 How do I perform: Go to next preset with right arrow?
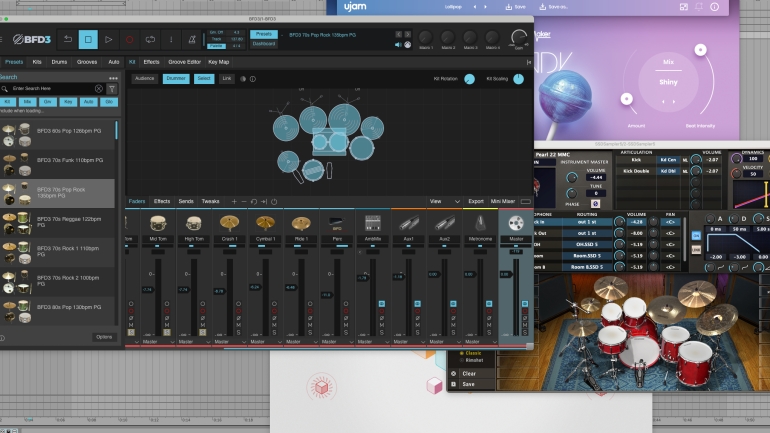pyautogui.click(x=408, y=34)
